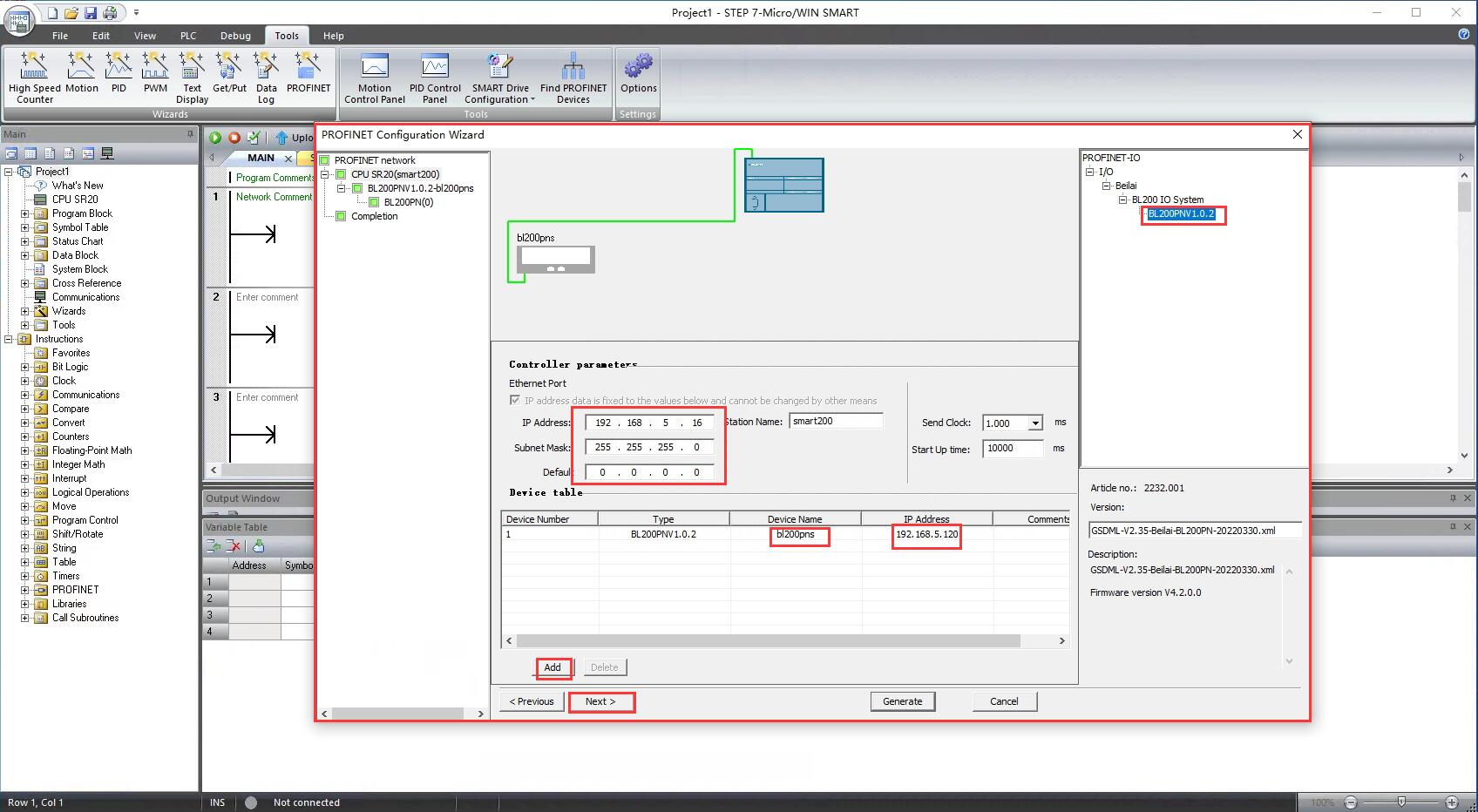Click the Compile checkmark icon
Image resolution: width=1478 pixels, height=812 pixels.
click(254, 138)
